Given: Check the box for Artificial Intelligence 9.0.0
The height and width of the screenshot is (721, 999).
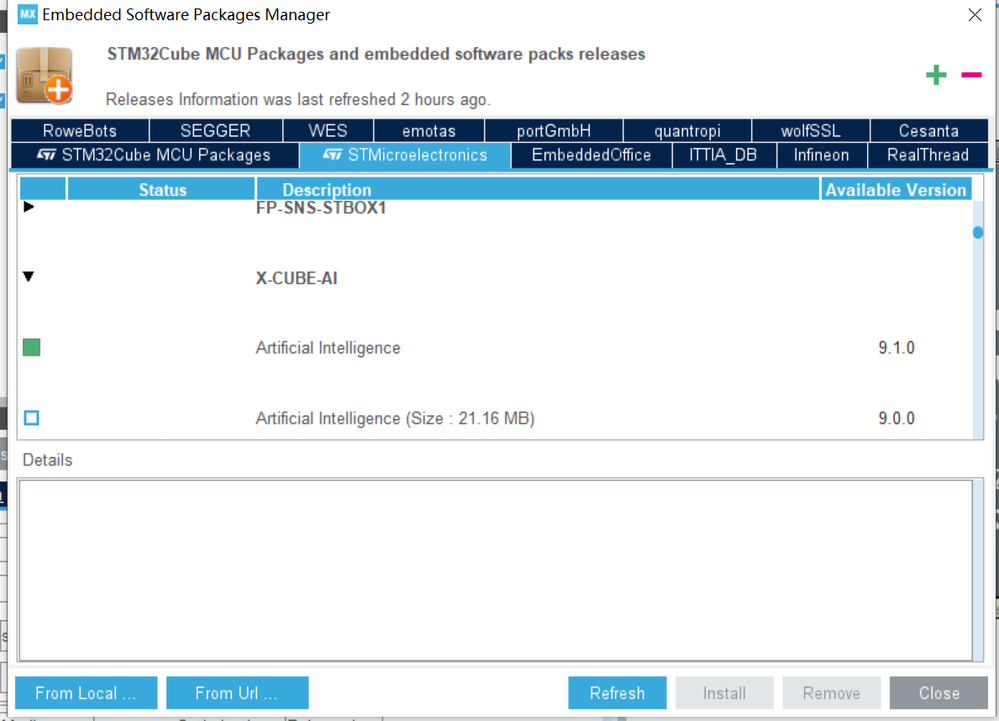Looking at the screenshot, I should [31, 418].
